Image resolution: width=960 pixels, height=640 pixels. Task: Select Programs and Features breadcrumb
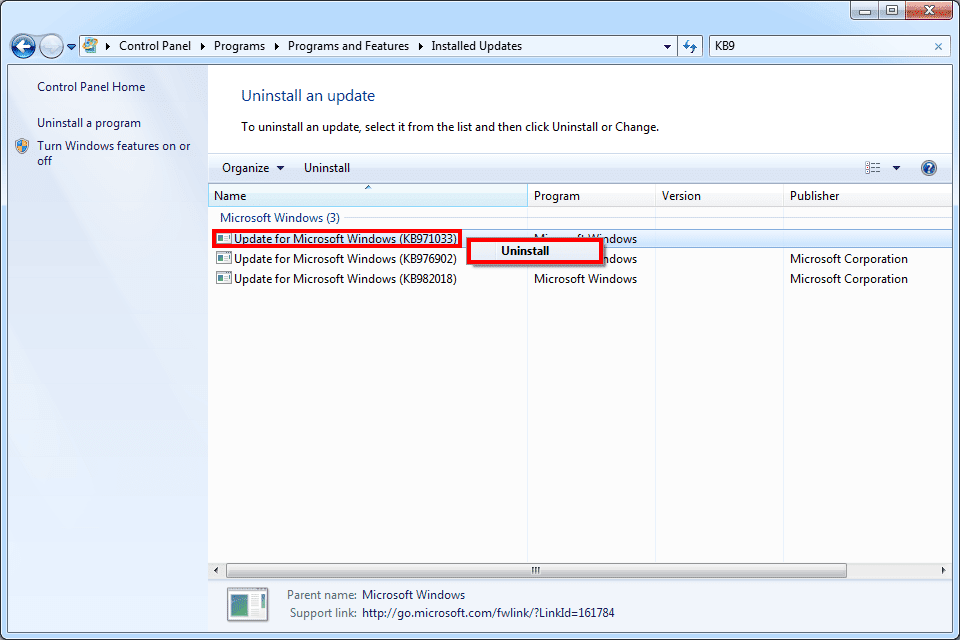click(x=348, y=46)
